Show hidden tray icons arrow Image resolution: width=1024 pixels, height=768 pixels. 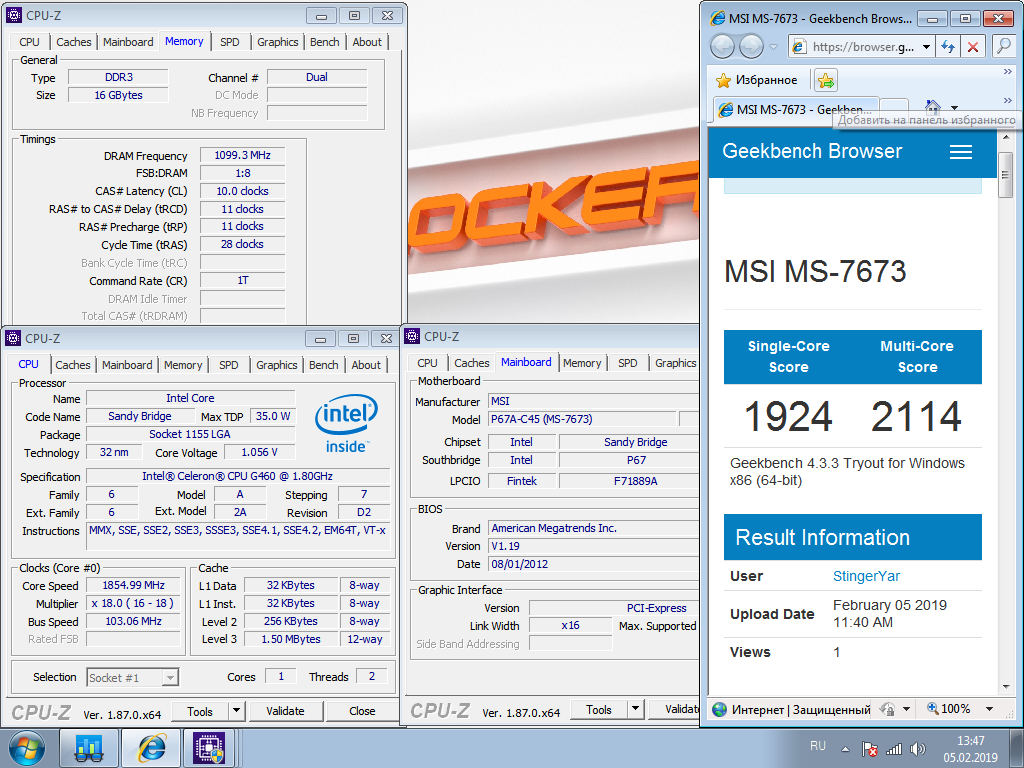845,749
